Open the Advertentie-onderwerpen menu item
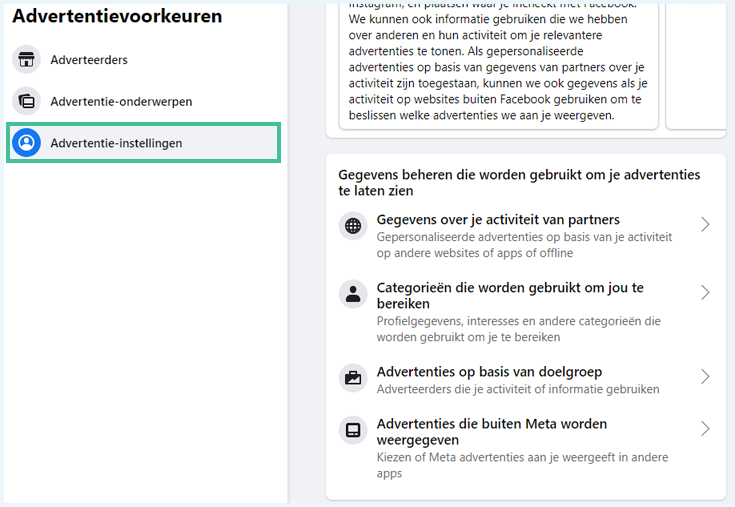 (x=143, y=101)
